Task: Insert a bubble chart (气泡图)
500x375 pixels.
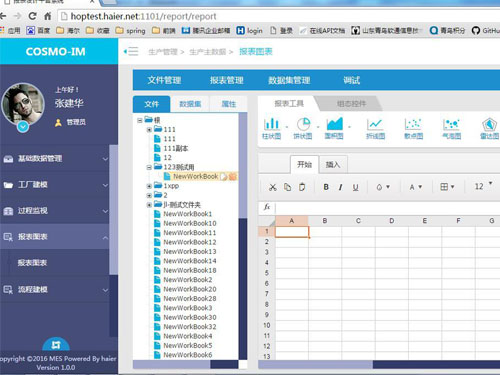Action: [x=452, y=128]
